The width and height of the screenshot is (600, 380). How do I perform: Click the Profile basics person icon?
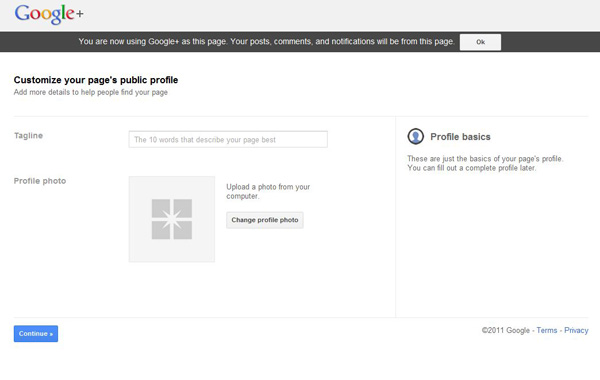[416, 136]
